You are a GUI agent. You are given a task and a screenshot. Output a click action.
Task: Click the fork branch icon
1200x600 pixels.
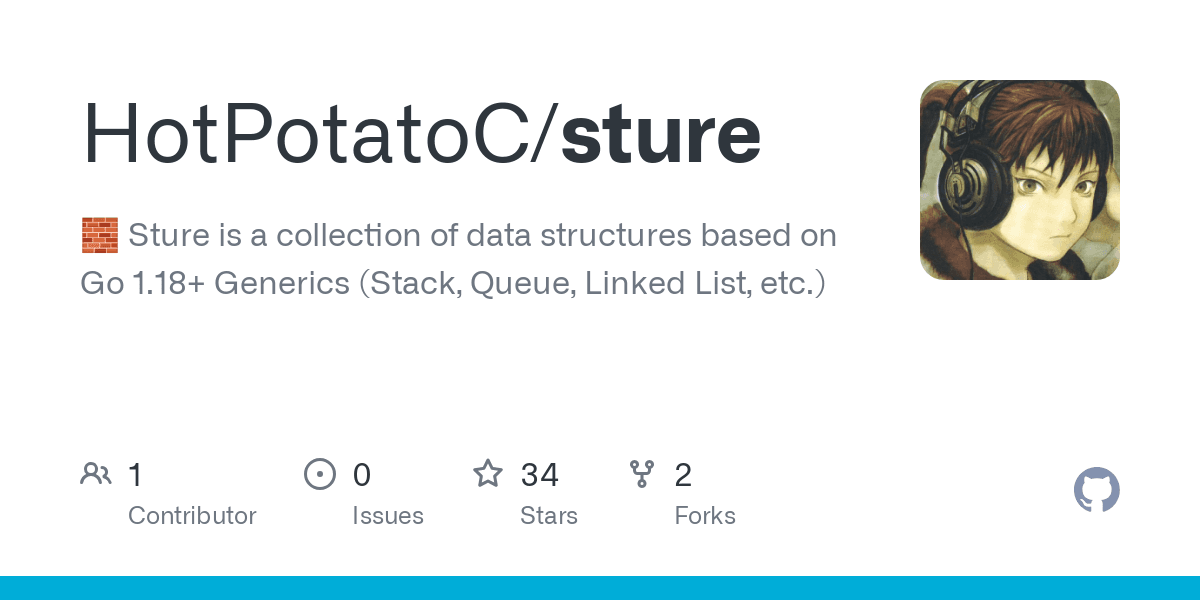tap(642, 474)
